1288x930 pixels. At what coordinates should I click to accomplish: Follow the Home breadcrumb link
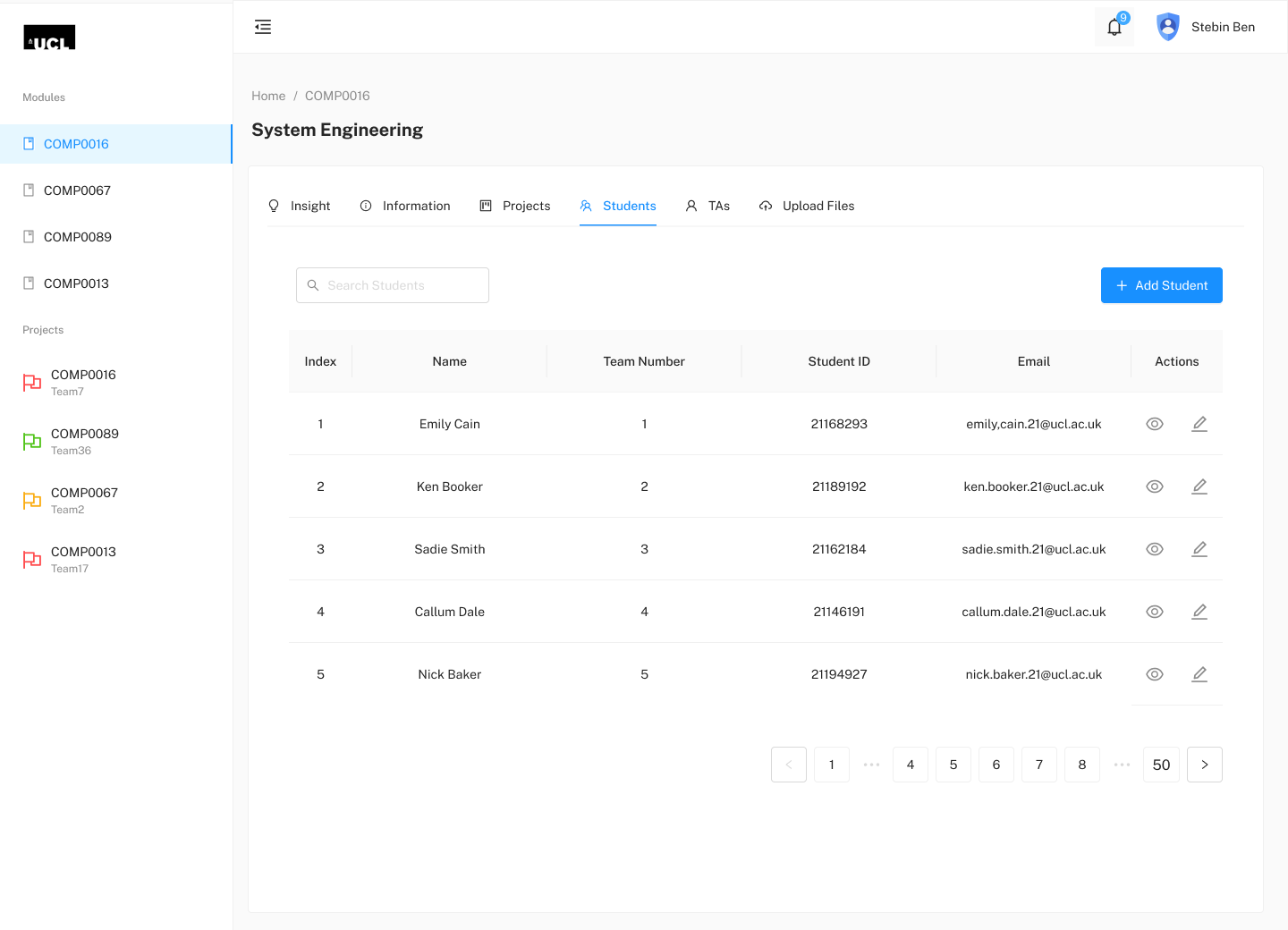[268, 96]
